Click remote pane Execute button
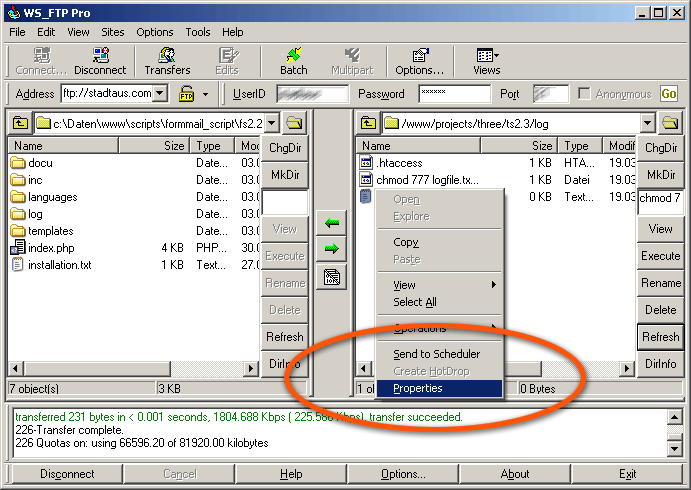The width and height of the screenshot is (691, 490). tap(661, 256)
